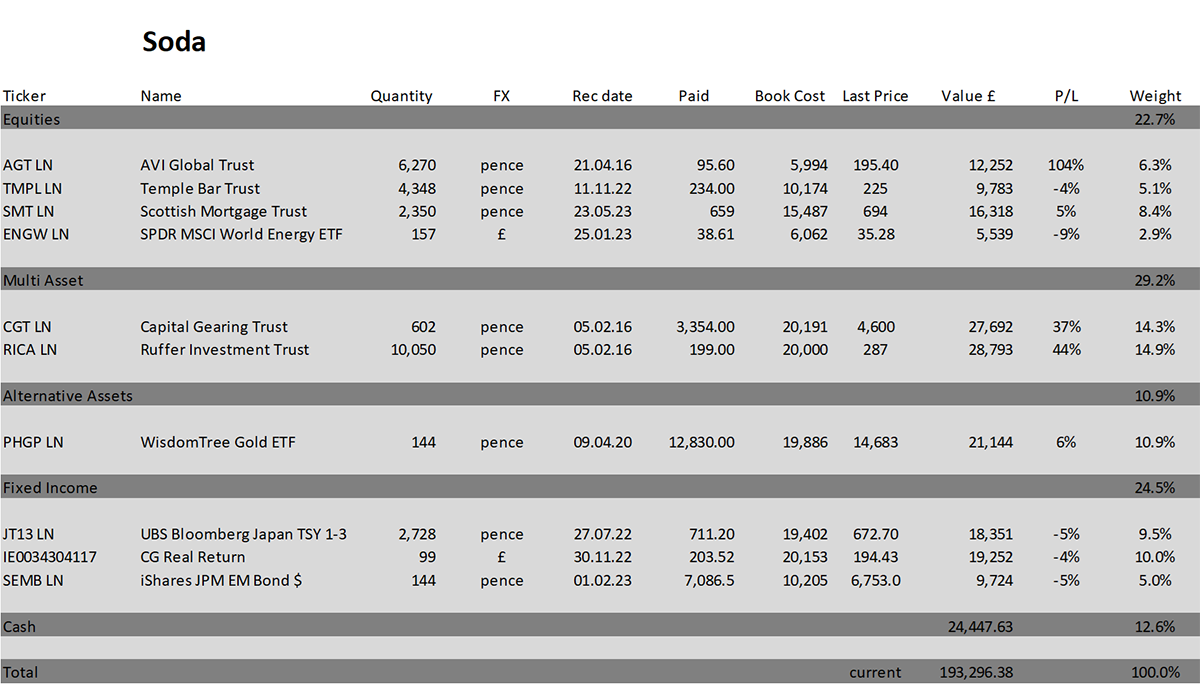Screen dimensions: 1200x684
Task: Select cash value '24,447.63'
Action: [980, 627]
